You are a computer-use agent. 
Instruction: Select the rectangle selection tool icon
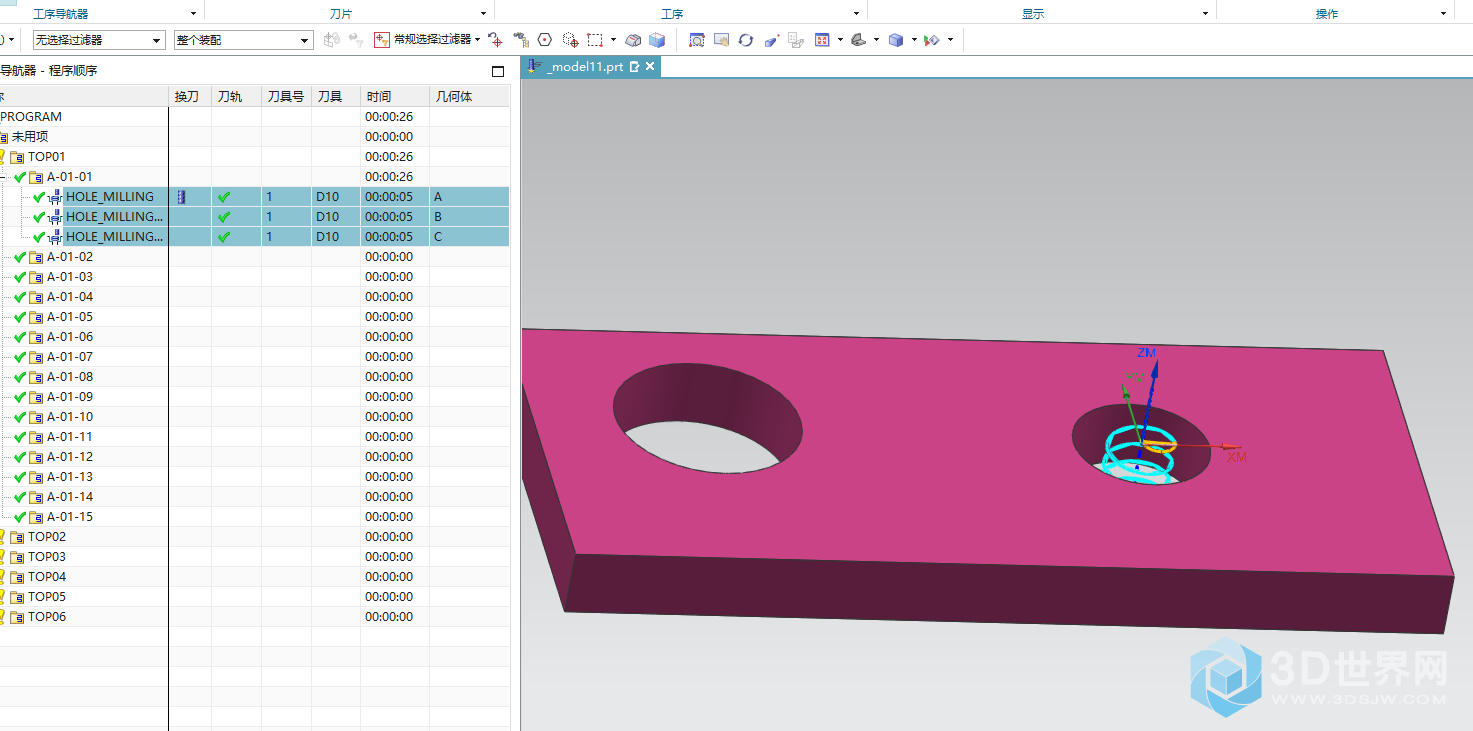595,40
